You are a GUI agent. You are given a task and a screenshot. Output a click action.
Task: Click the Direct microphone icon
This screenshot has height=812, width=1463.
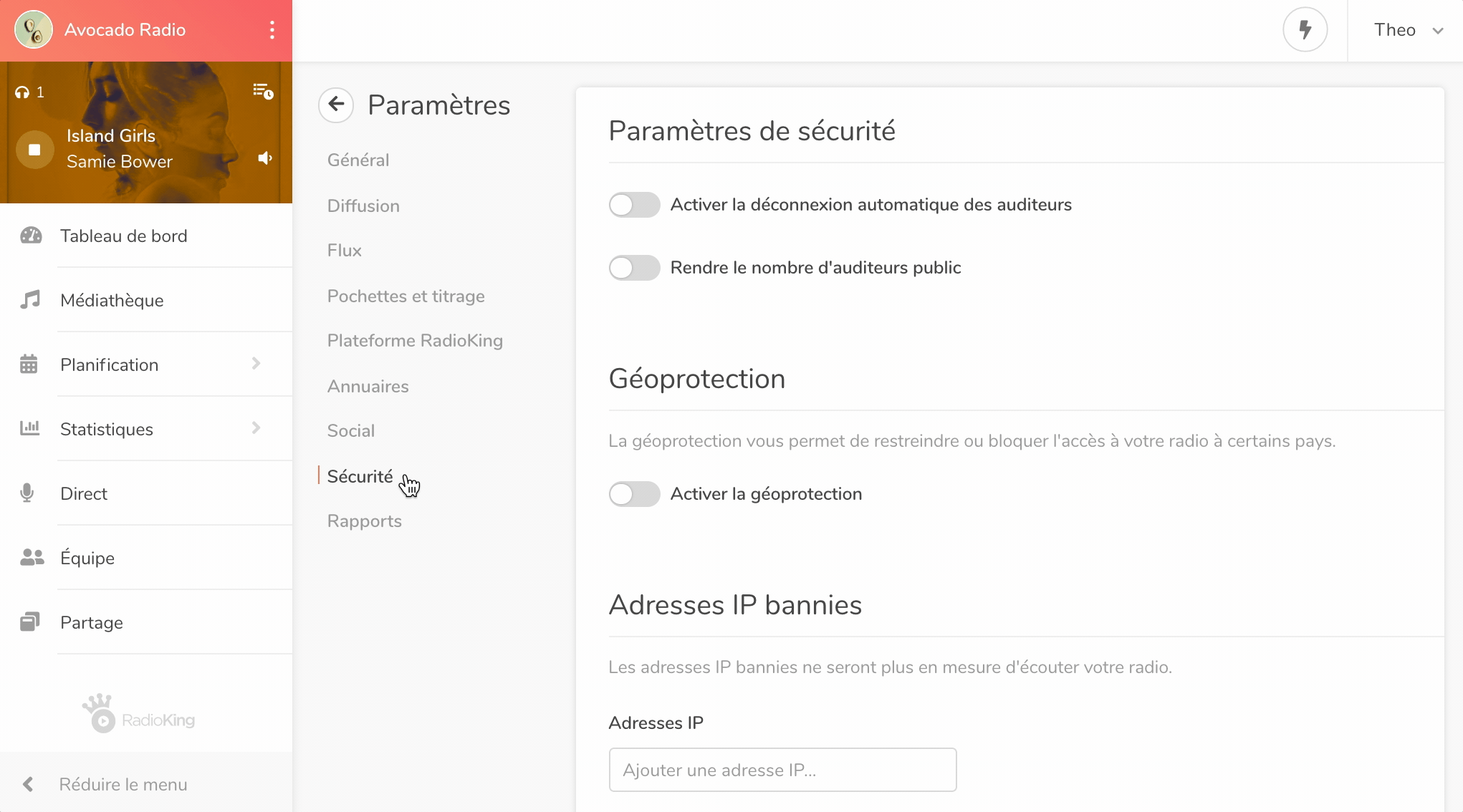27,493
